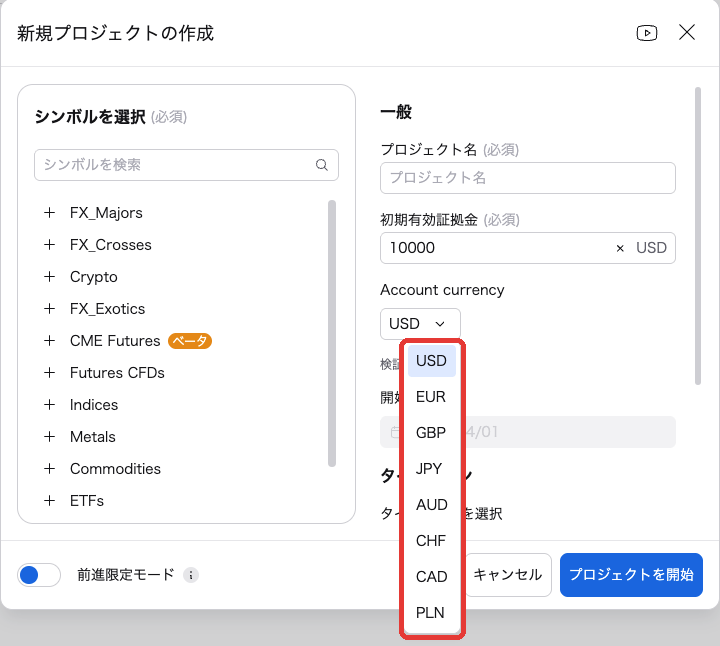Expand the ETFs group
The width and height of the screenshot is (720, 646).
point(50,500)
